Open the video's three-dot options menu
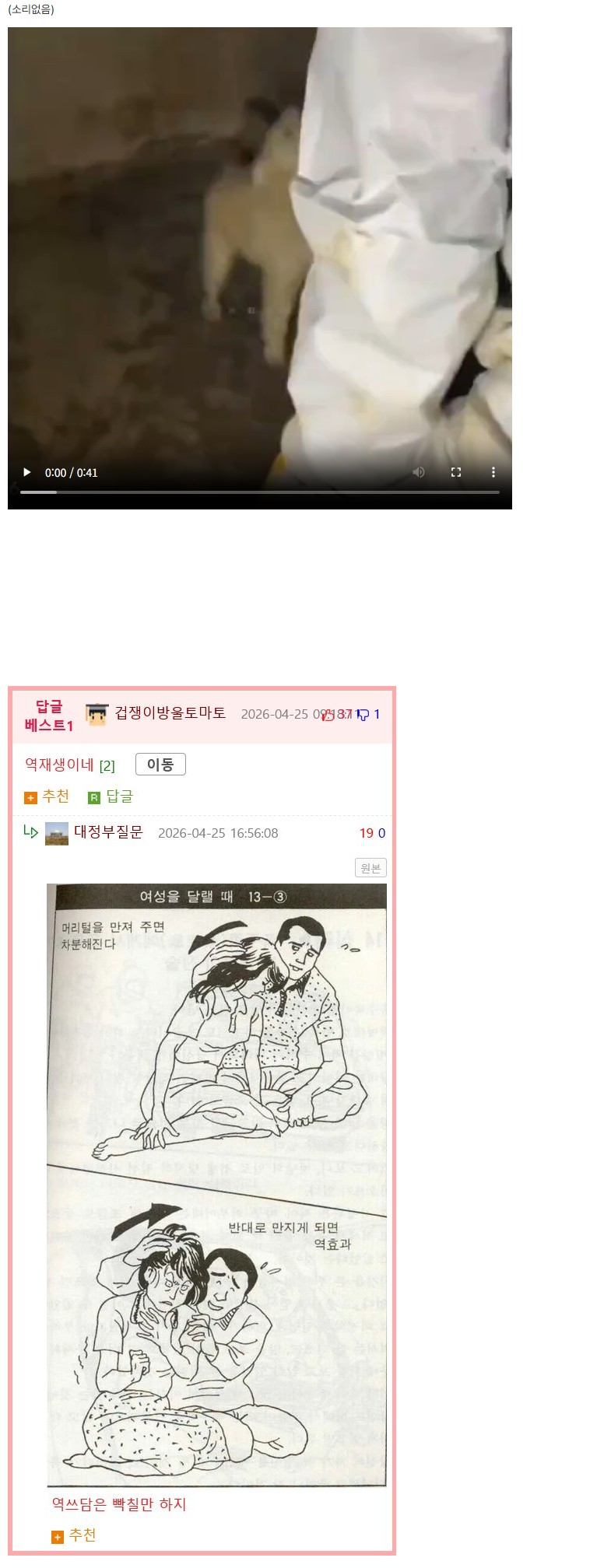The image size is (611, 1568). pyautogui.click(x=493, y=472)
